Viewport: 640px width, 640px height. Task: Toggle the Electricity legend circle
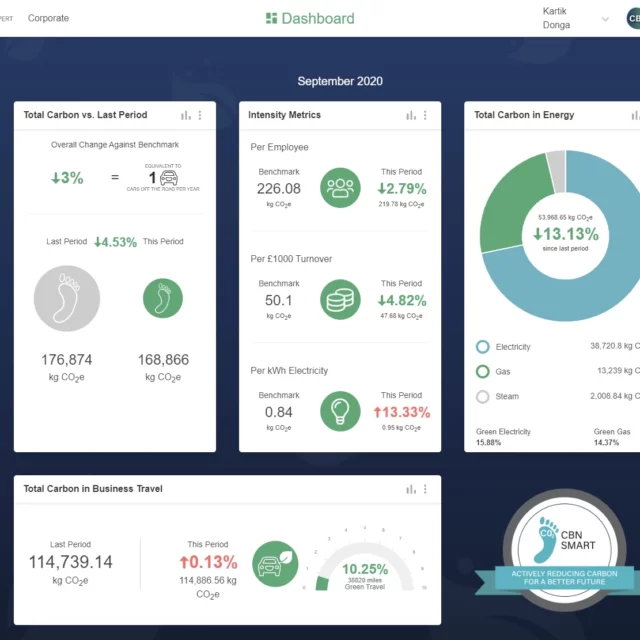483,347
